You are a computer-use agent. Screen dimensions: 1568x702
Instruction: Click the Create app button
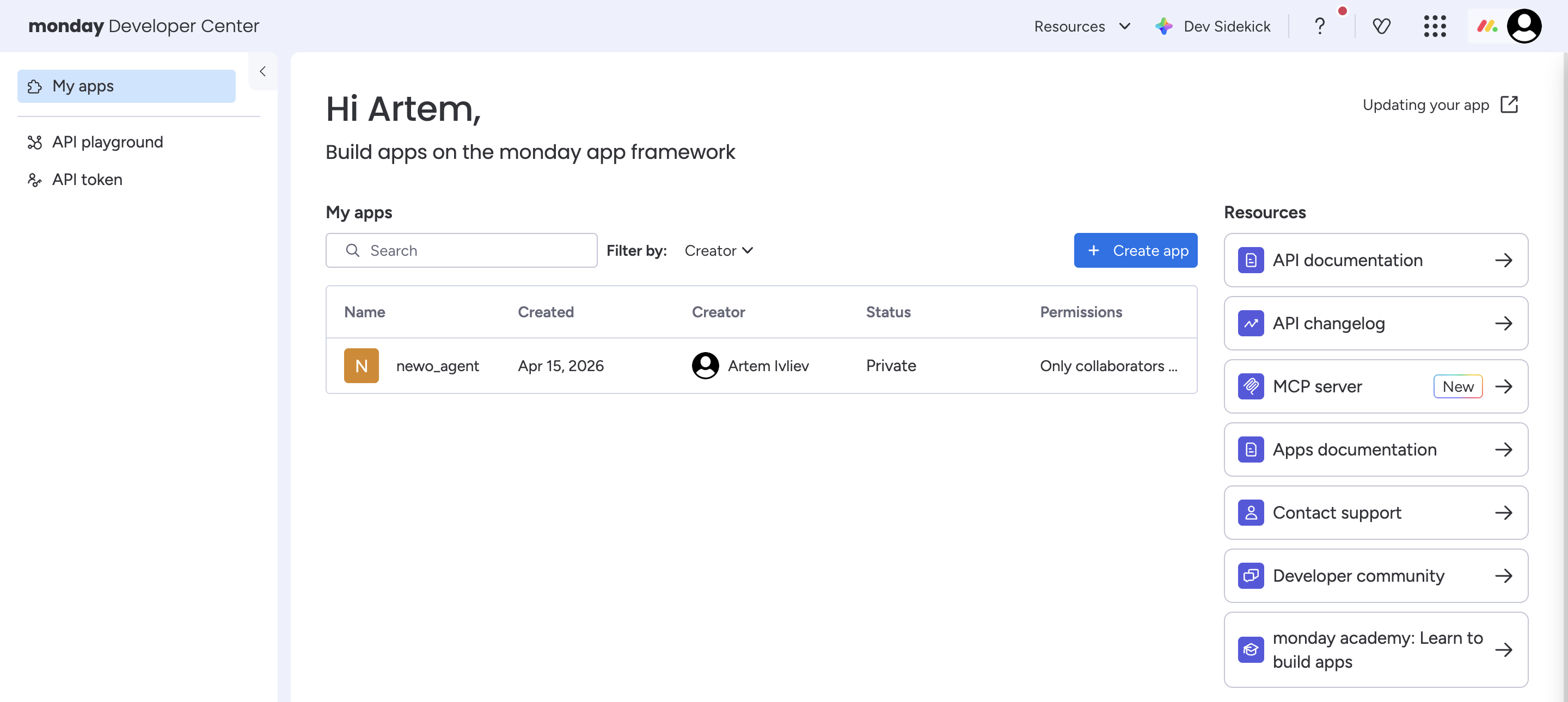point(1135,250)
